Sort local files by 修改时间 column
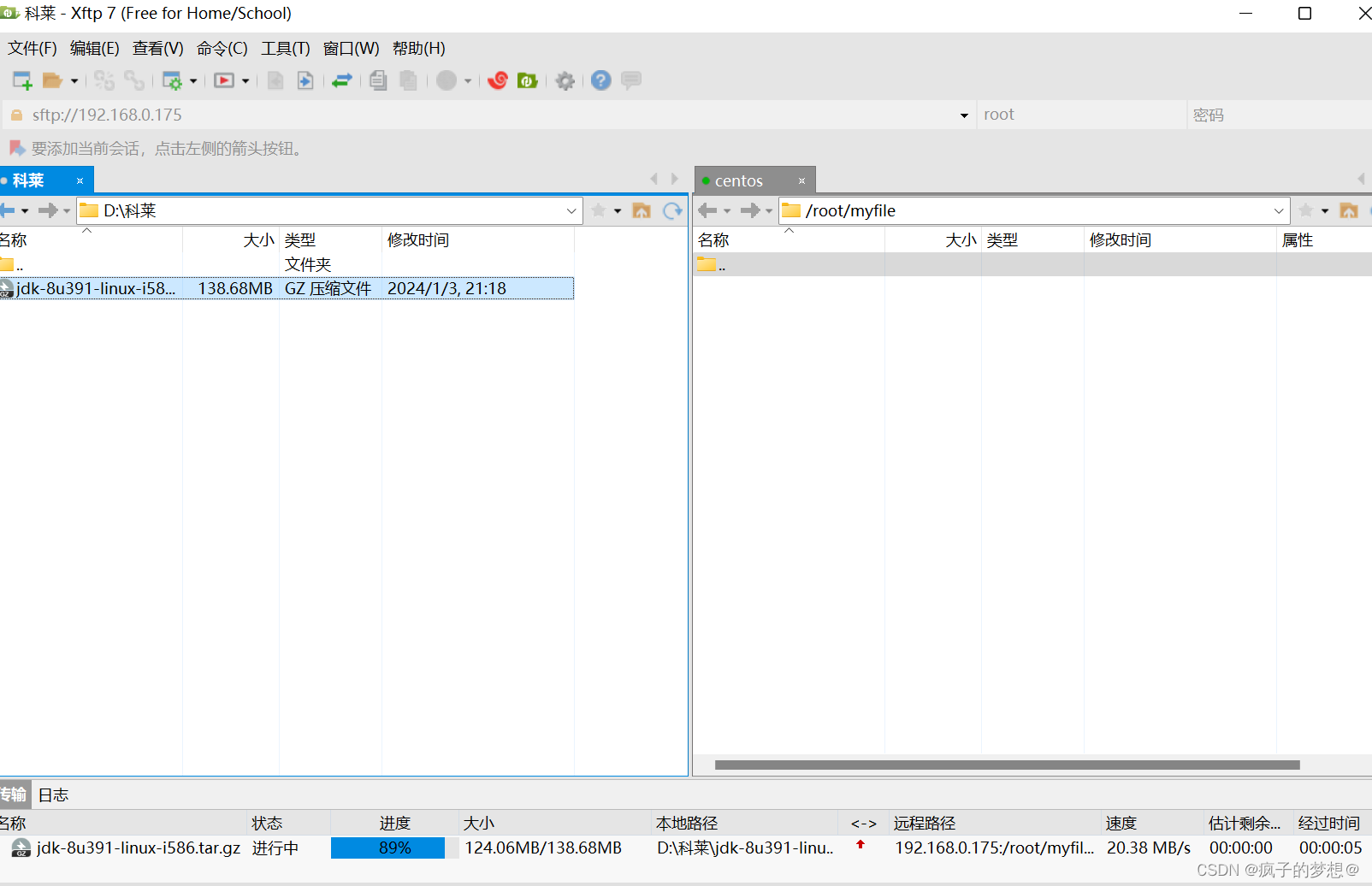The width and height of the screenshot is (1372, 886). (x=478, y=240)
